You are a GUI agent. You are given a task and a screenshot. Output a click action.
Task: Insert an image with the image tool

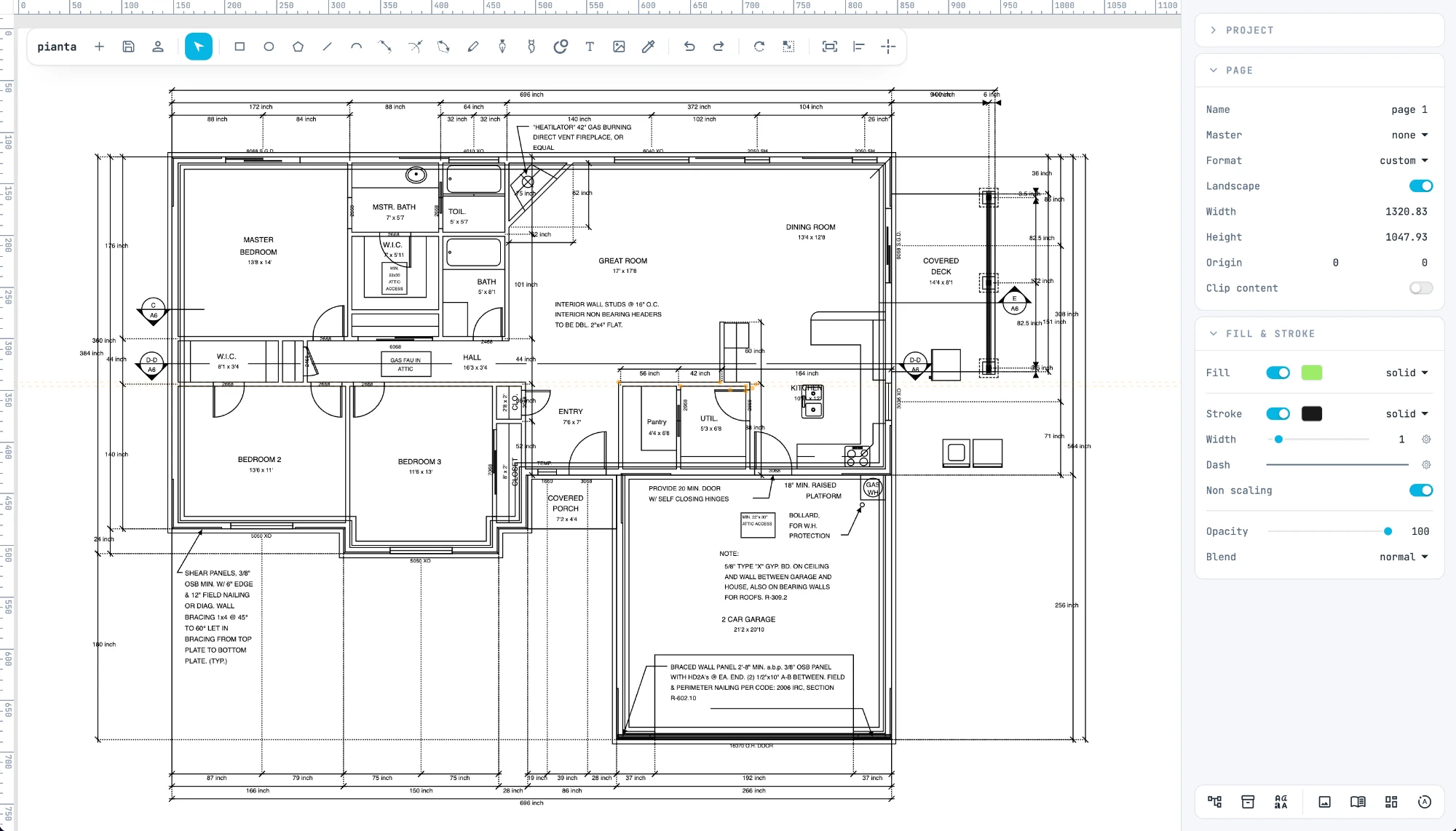[x=619, y=47]
